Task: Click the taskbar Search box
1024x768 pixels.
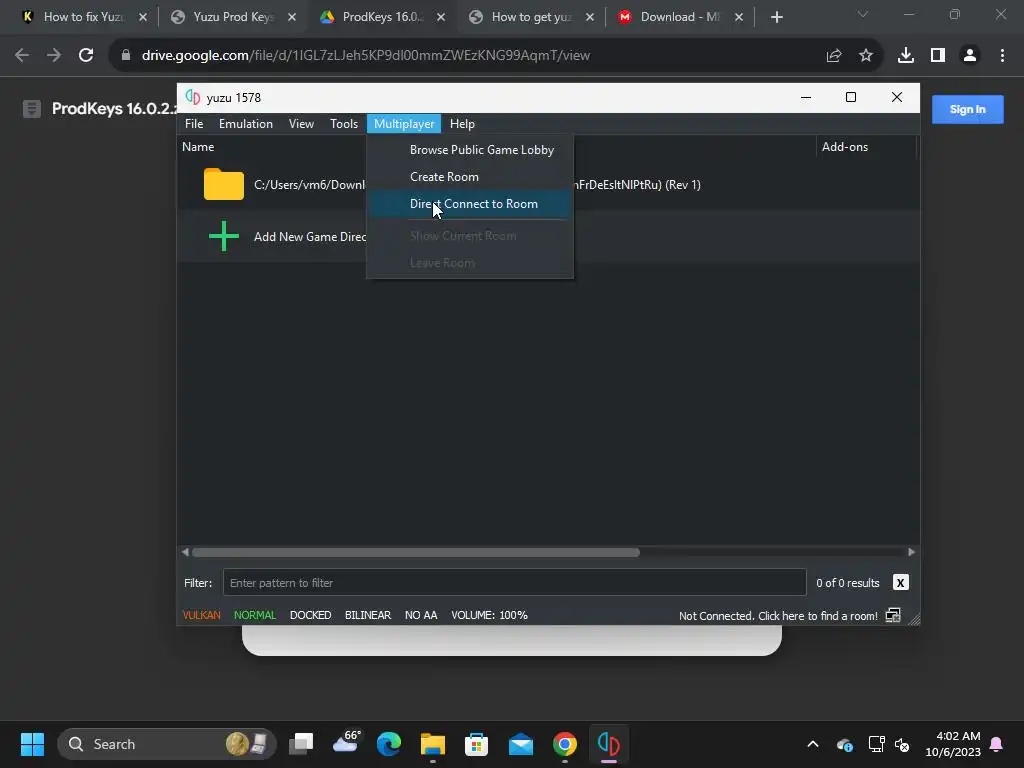Action: pos(167,744)
